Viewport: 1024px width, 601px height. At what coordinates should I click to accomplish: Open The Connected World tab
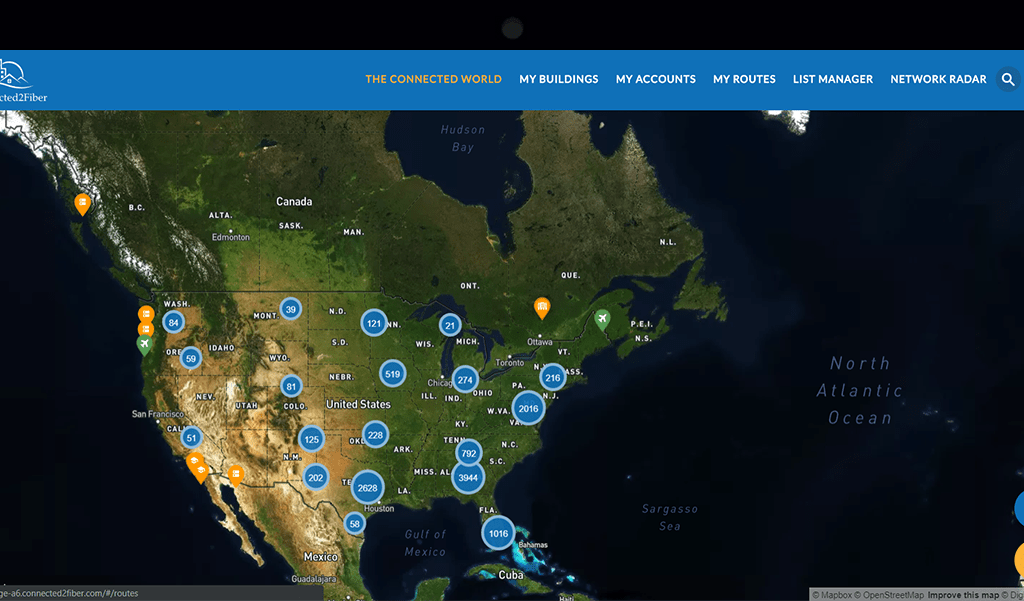pyautogui.click(x=433, y=79)
